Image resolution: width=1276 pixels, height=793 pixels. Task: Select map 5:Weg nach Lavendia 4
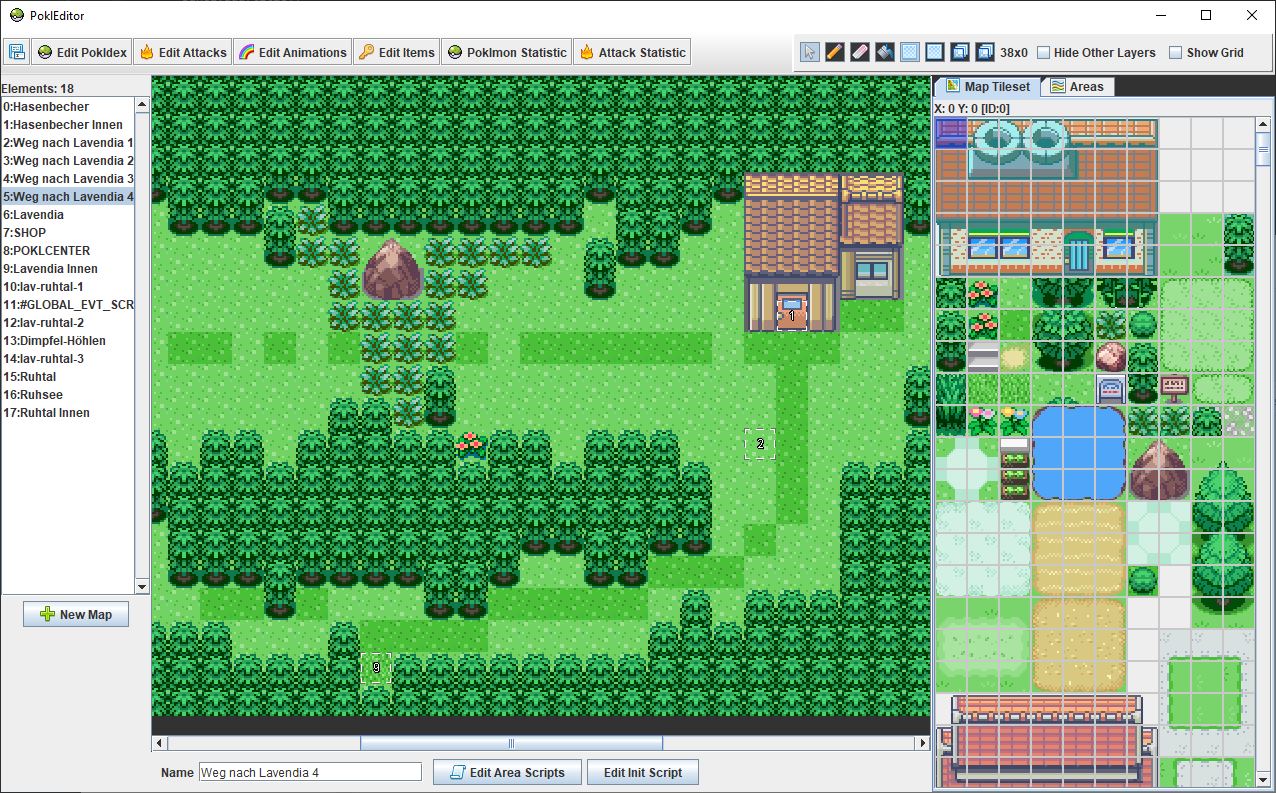tap(68, 196)
